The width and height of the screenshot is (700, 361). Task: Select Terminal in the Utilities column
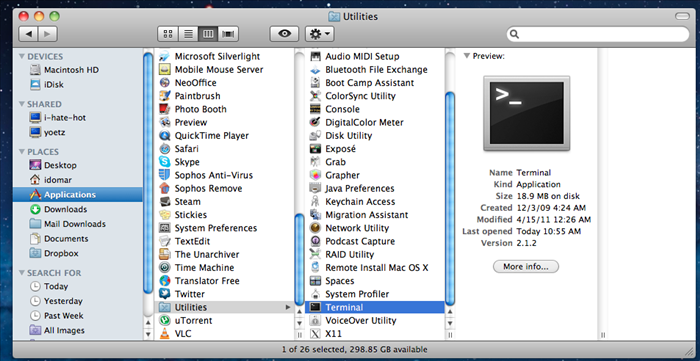pos(375,307)
